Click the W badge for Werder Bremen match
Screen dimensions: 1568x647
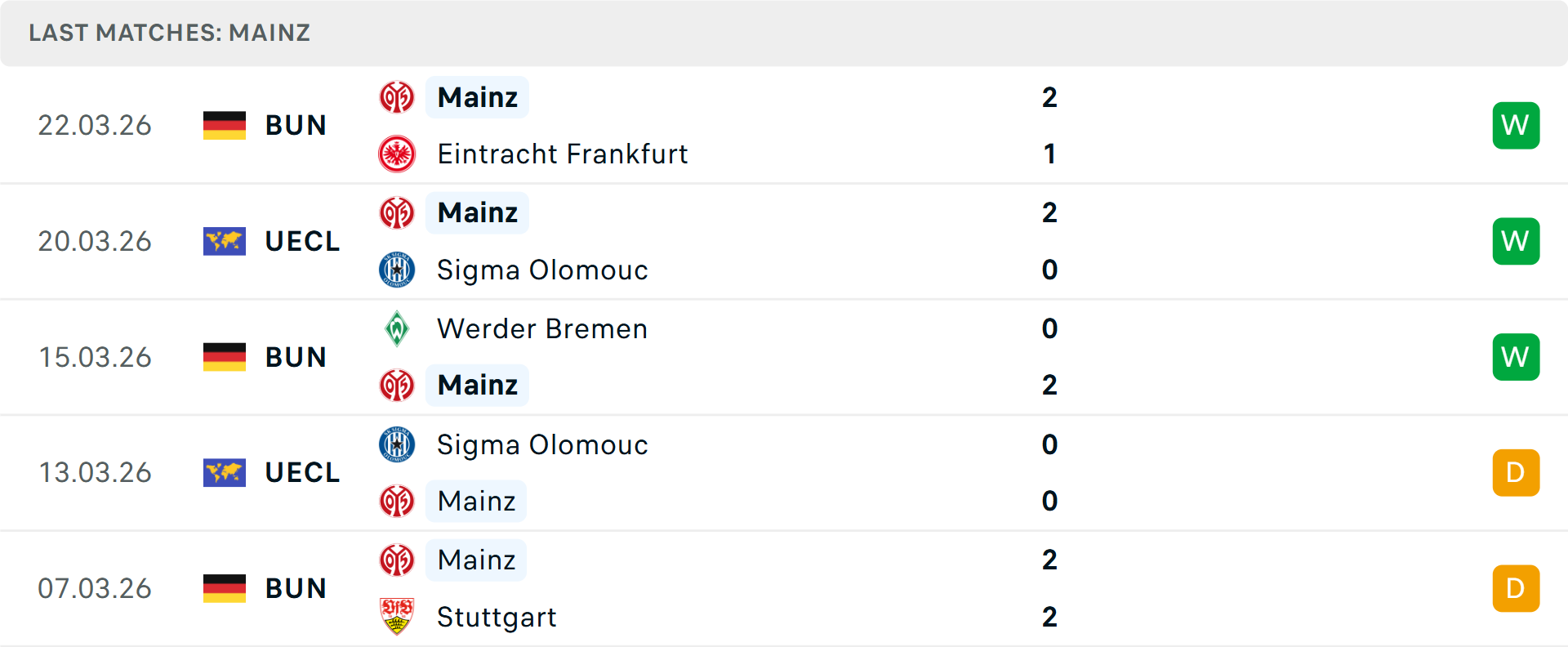pos(1516,357)
